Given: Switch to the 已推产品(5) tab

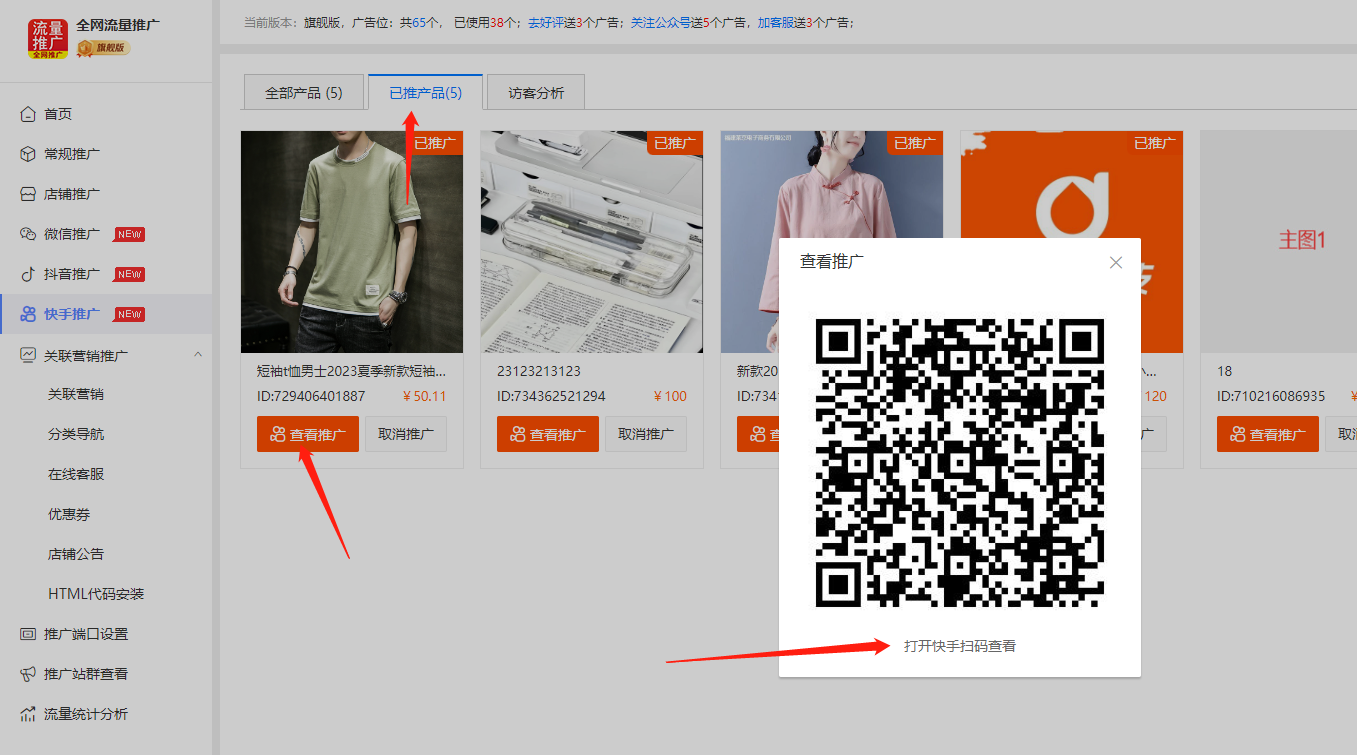Looking at the screenshot, I should click(426, 93).
